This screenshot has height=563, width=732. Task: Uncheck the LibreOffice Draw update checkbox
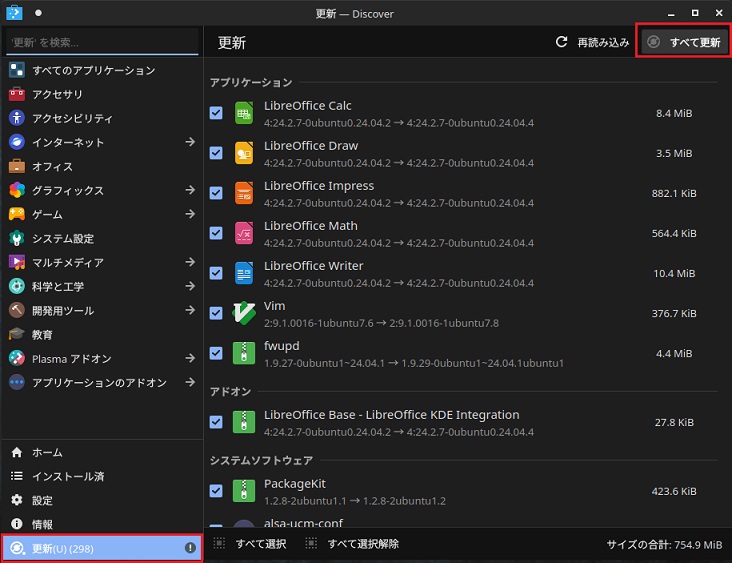tap(216, 153)
